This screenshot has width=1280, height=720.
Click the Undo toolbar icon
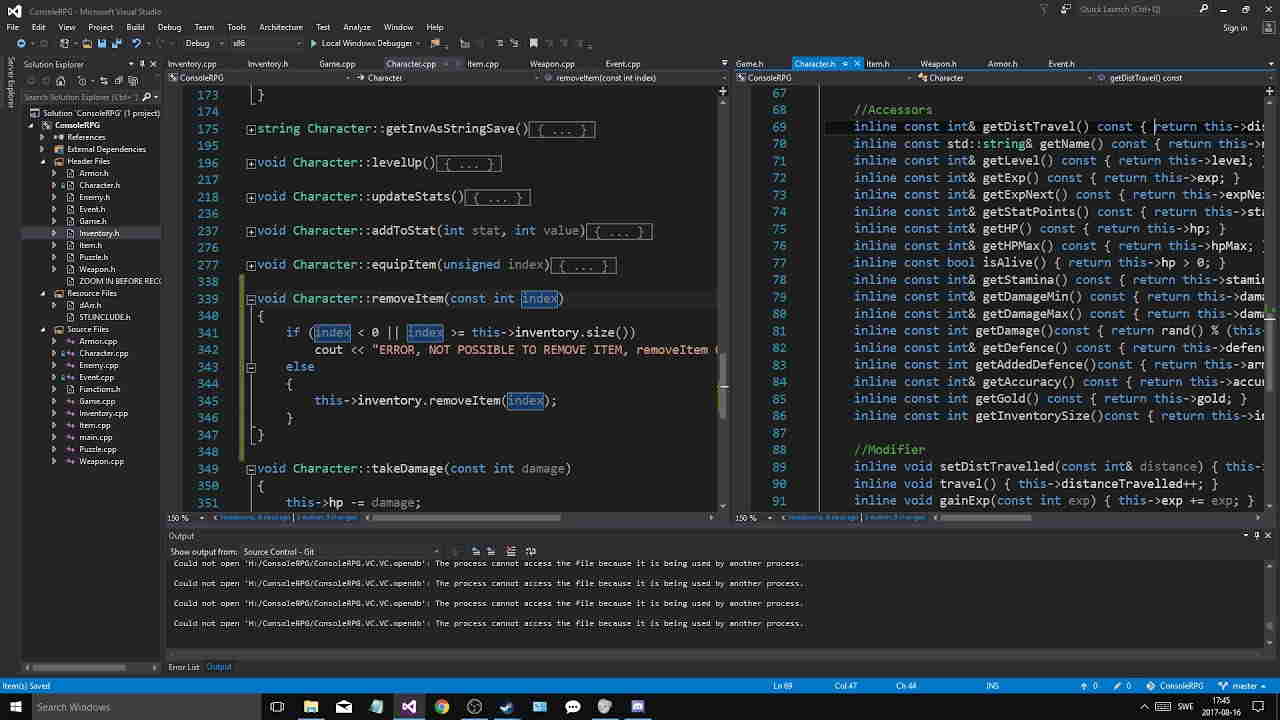(x=136, y=44)
